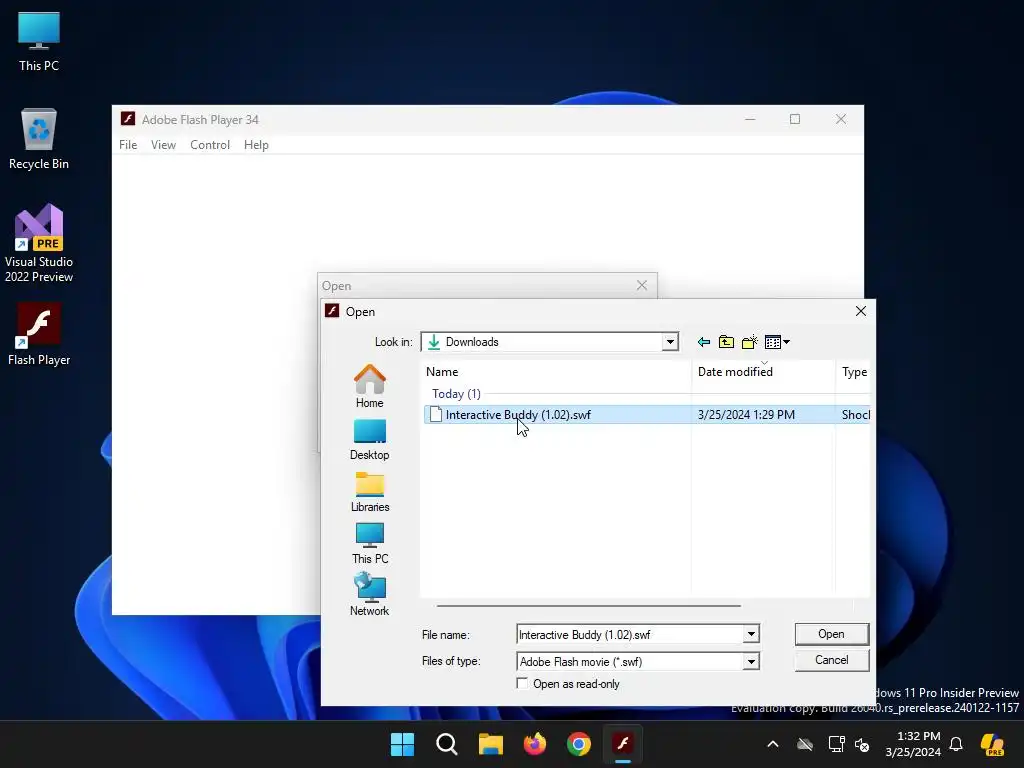Open View menu in Flash Player
Viewport: 1024px width, 768px height.
coord(163,145)
